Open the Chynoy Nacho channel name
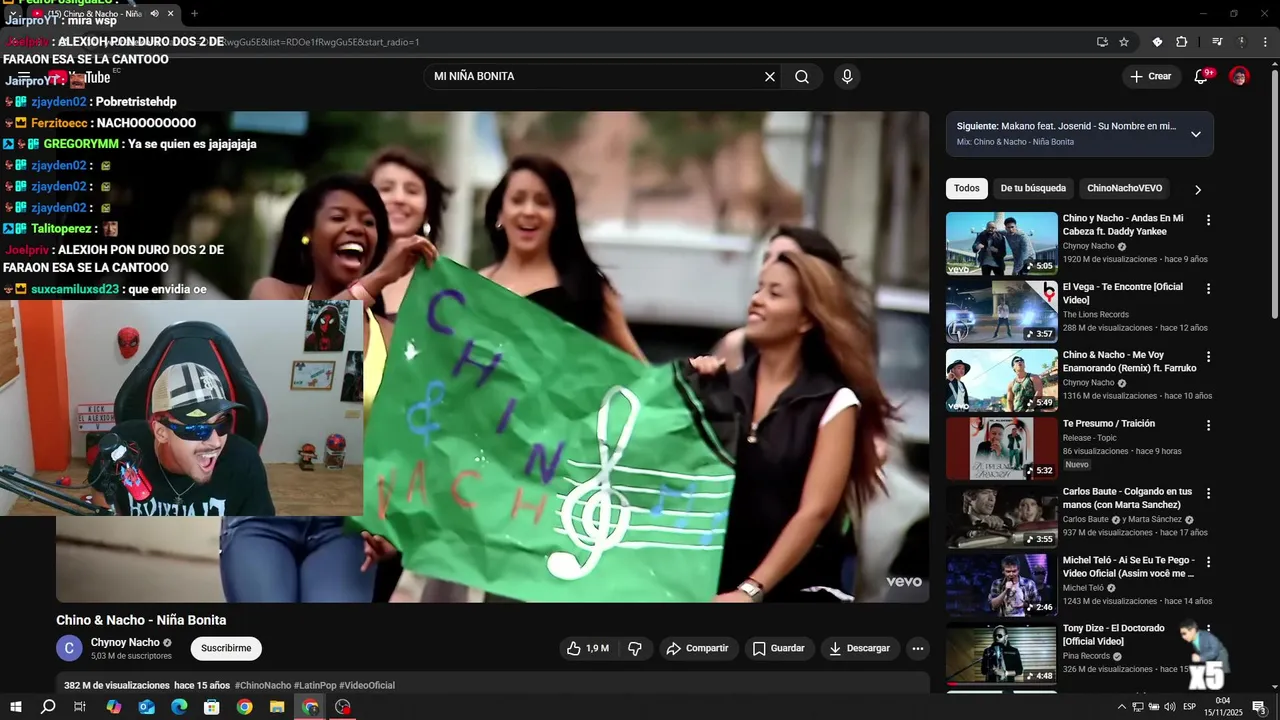This screenshot has width=1280, height=720. click(125, 642)
